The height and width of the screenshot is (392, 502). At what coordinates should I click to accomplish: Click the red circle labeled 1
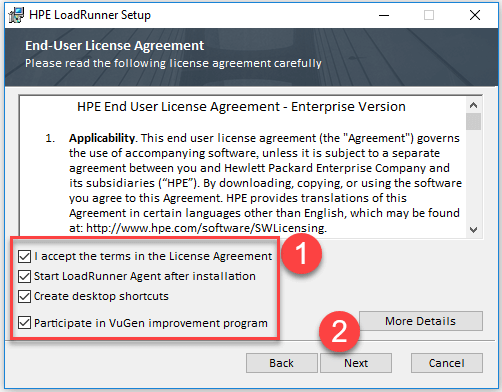[301, 254]
